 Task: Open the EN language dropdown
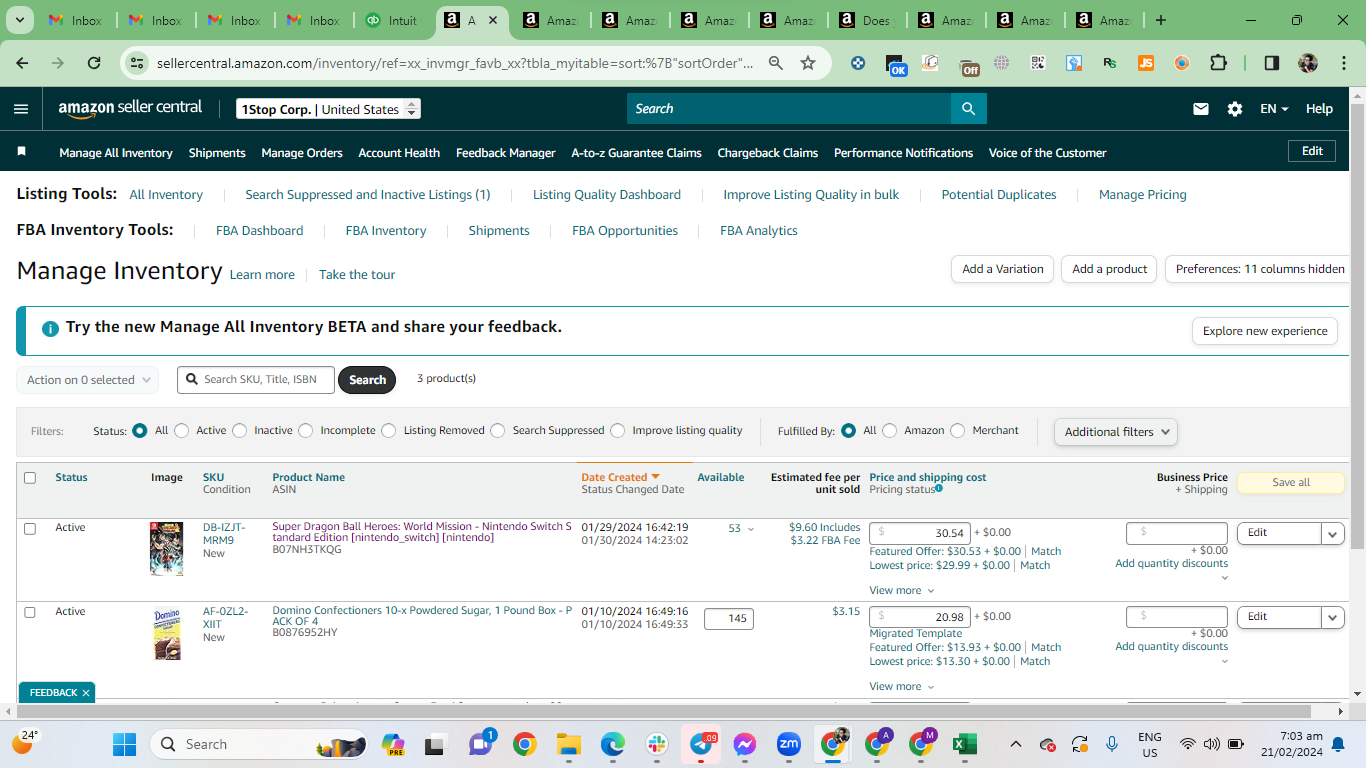(x=1274, y=109)
